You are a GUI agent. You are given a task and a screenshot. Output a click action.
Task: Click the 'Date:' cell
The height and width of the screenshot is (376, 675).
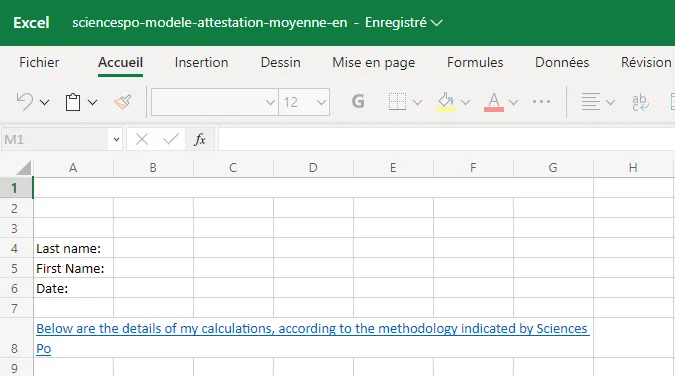74,288
